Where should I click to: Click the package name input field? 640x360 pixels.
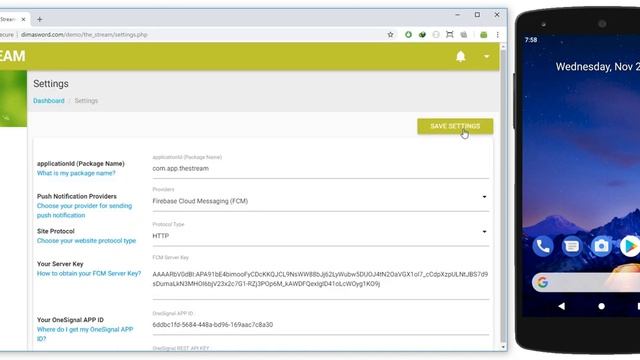[320, 168]
